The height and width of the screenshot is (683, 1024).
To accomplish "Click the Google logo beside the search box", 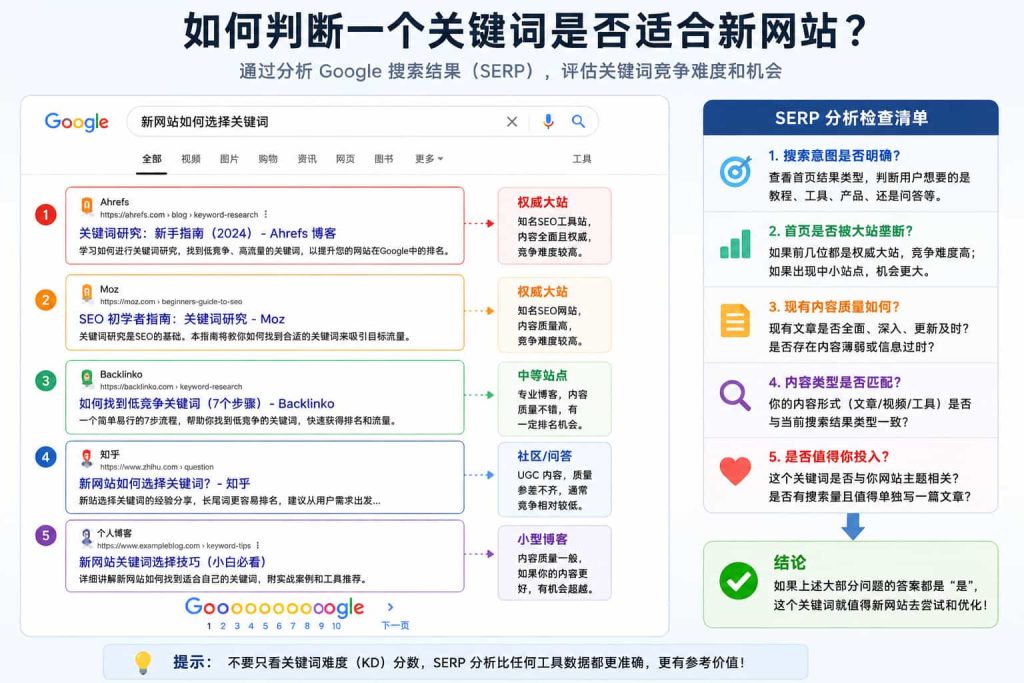I will pyautogui.click(x=76, y=121).
